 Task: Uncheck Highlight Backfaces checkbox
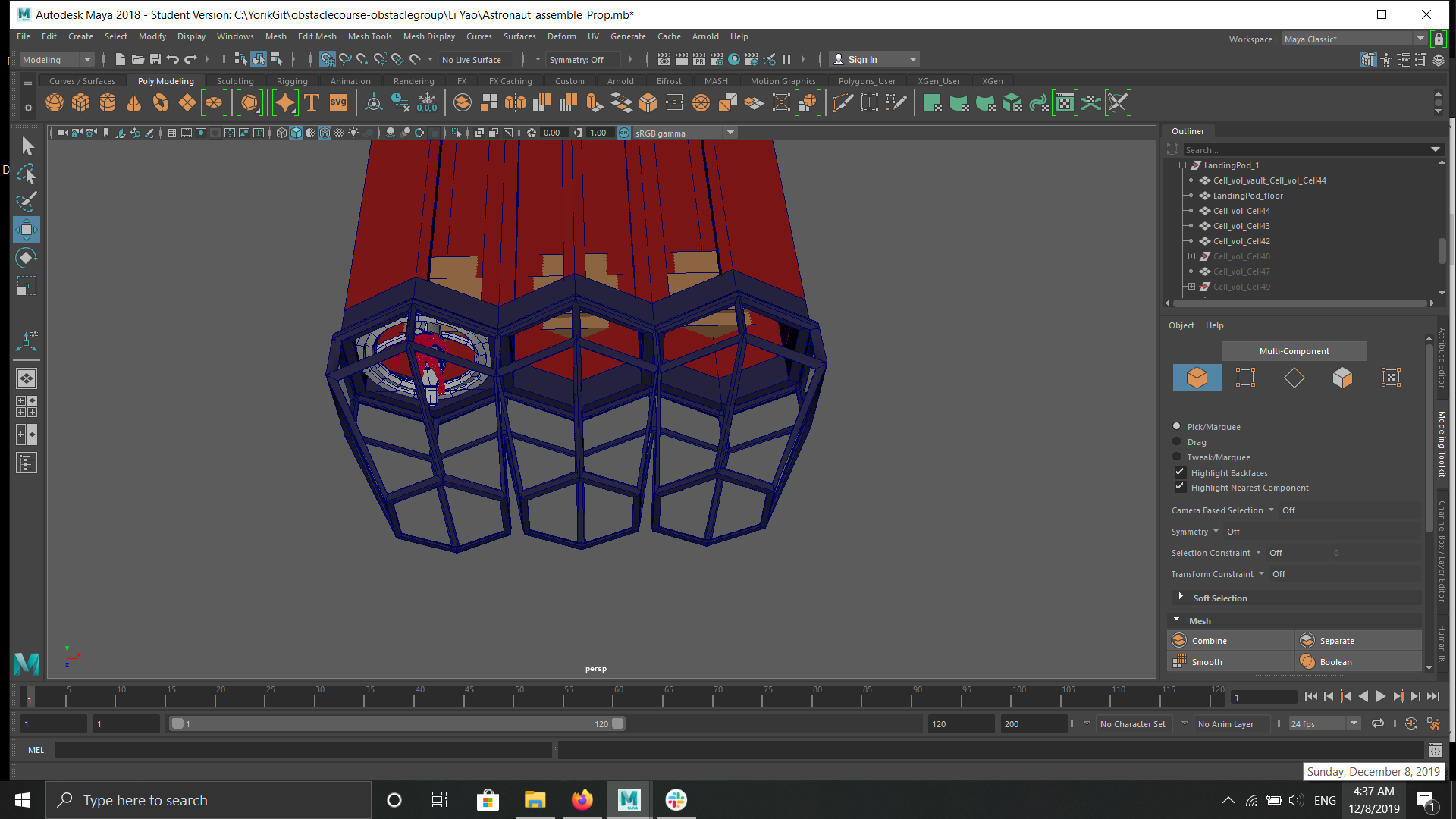click(x=1180, y=472)
